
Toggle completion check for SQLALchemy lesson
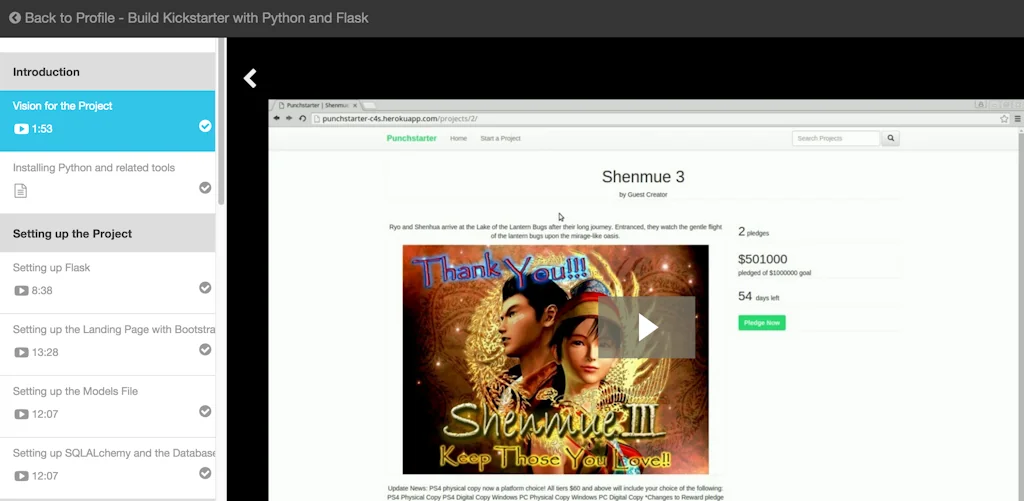tap(205, 473)
